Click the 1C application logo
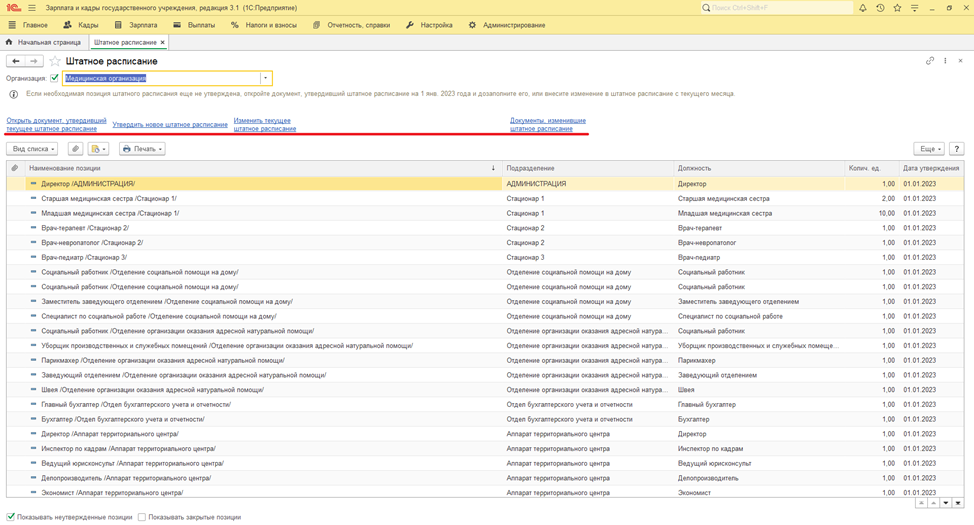This screenshot has width=974, height=525. 13,8
